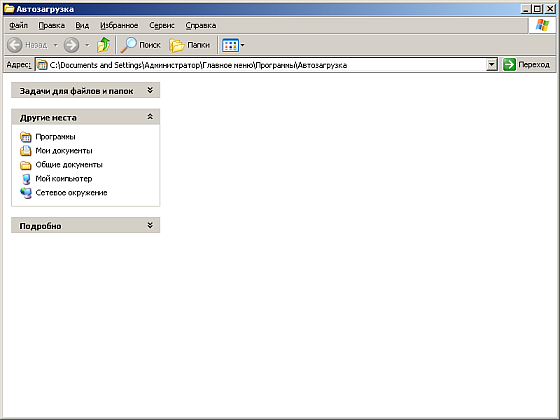Maximize the Автозагрузка window
The image size is (560, 420).
[x=537, y=9]
